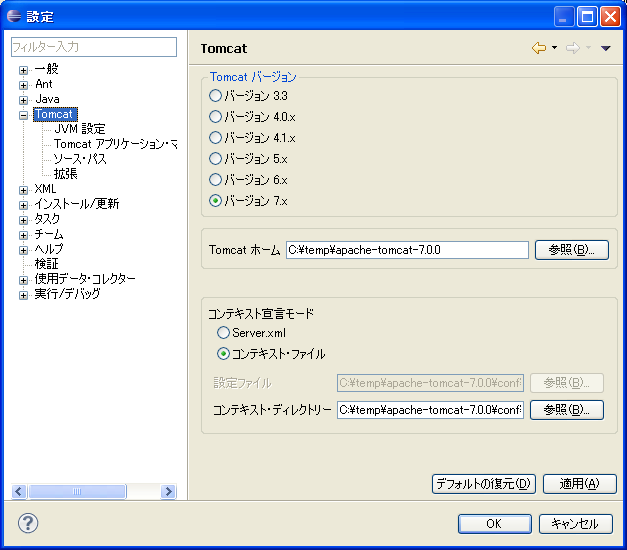The image size is (627, 550).
Task: Close the 設定 dialog window
Action: [x=611, y=17]
